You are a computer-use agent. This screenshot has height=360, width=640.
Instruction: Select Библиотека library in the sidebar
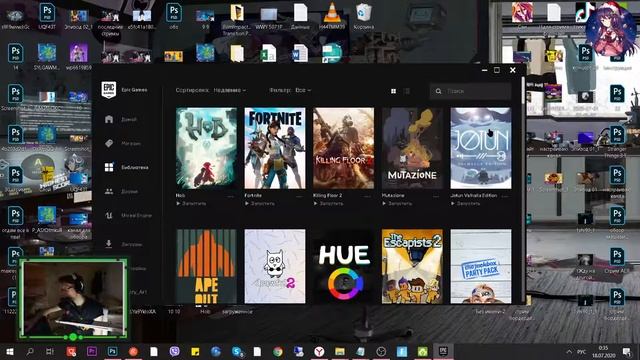coord(126,167)
